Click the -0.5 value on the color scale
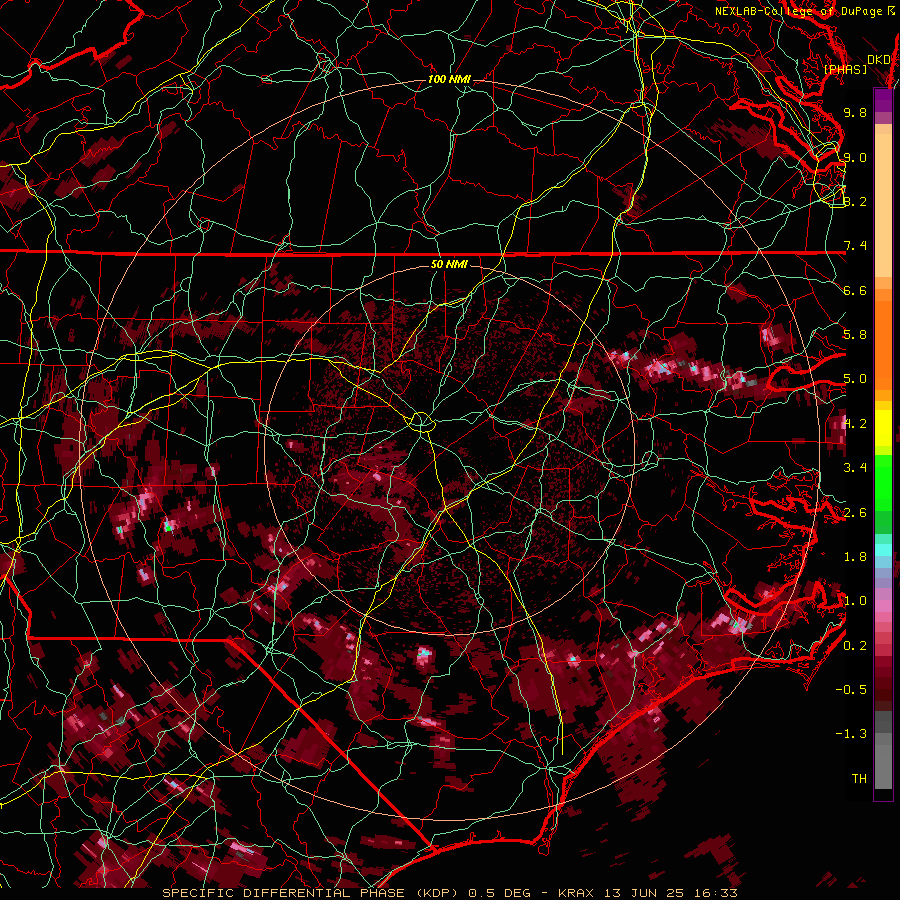The width and height of the screenshot is (900, 900). pos(852,690)
